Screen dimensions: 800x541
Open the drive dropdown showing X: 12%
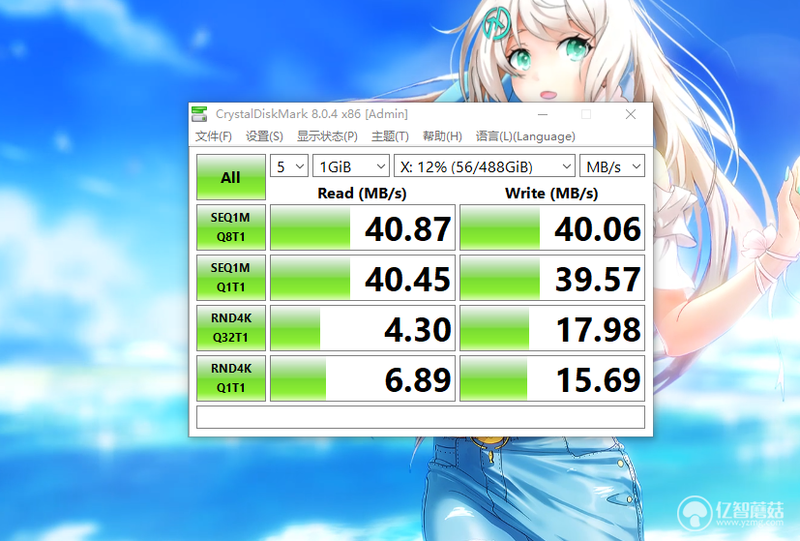(485, 166)
